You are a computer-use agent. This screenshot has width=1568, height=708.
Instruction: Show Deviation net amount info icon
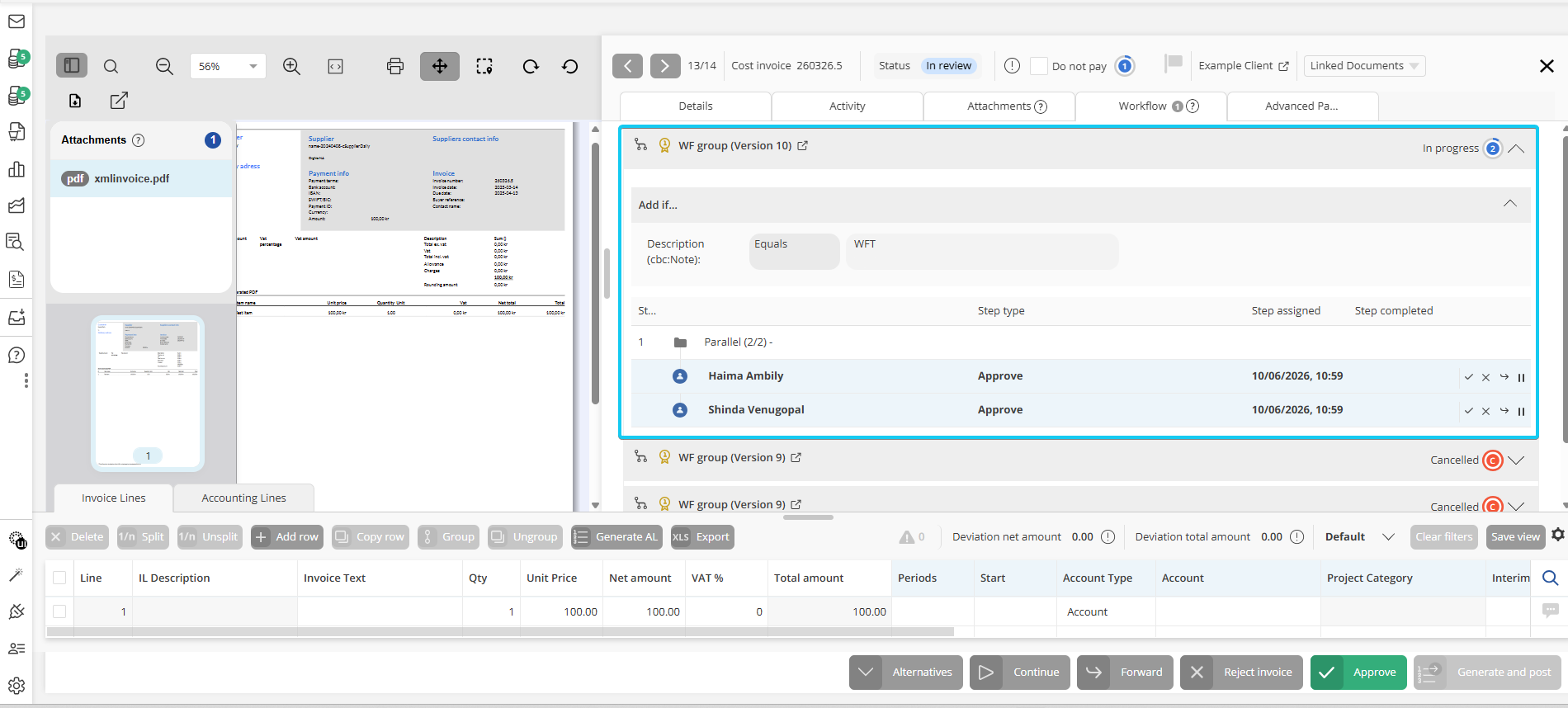click(x=1108, y=537)
